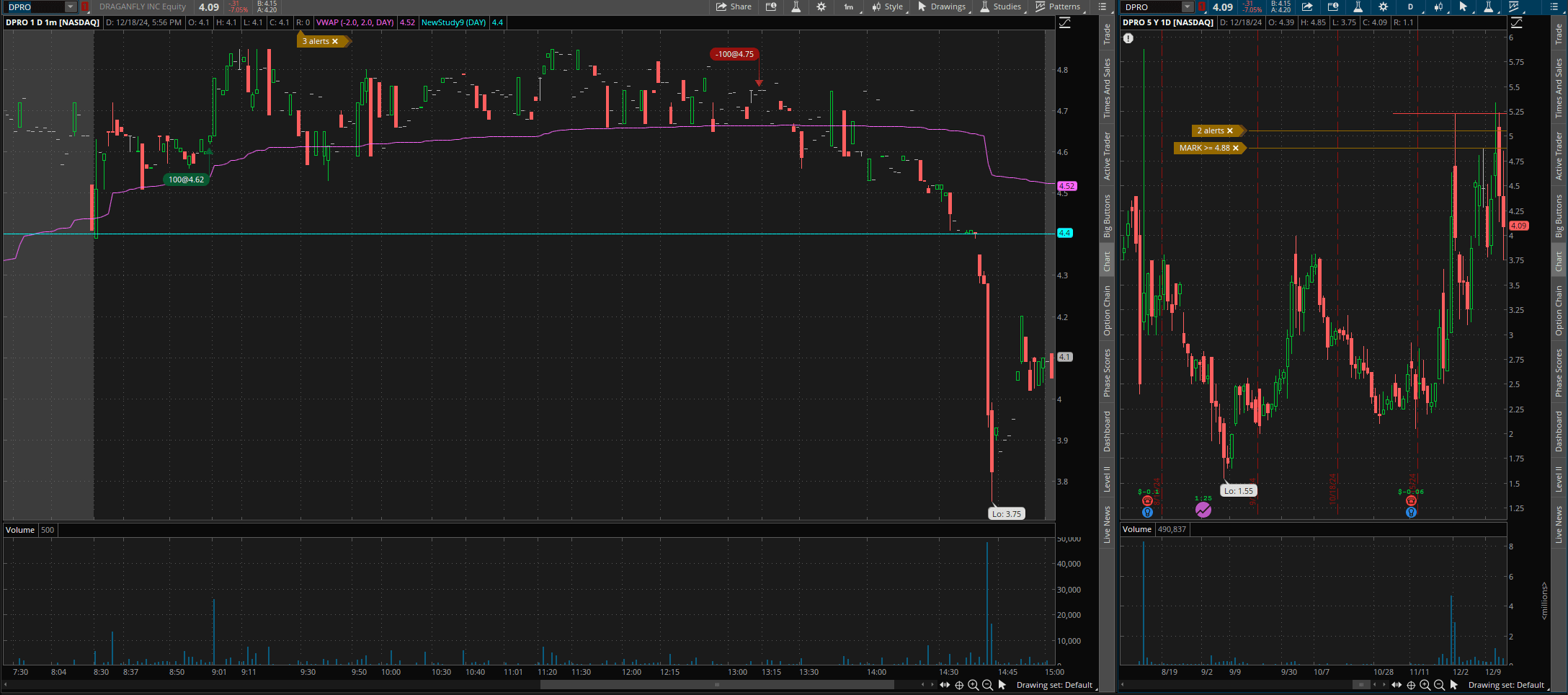Click left chart's flask Edit Studies icon
This screenshot has height=695, width=1568.
(796, 6)
